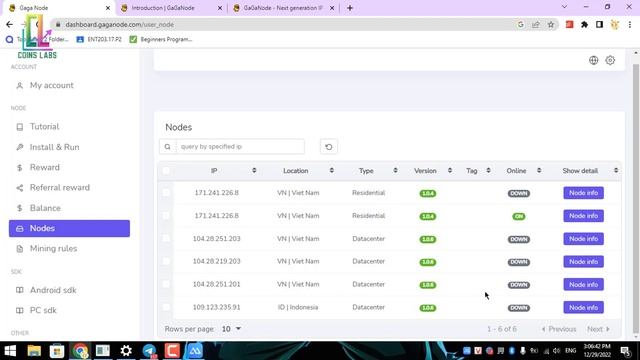This screenshot has height=360, width=640.
Task: Click Node info for 104.28.219.203
Action: 583,262
